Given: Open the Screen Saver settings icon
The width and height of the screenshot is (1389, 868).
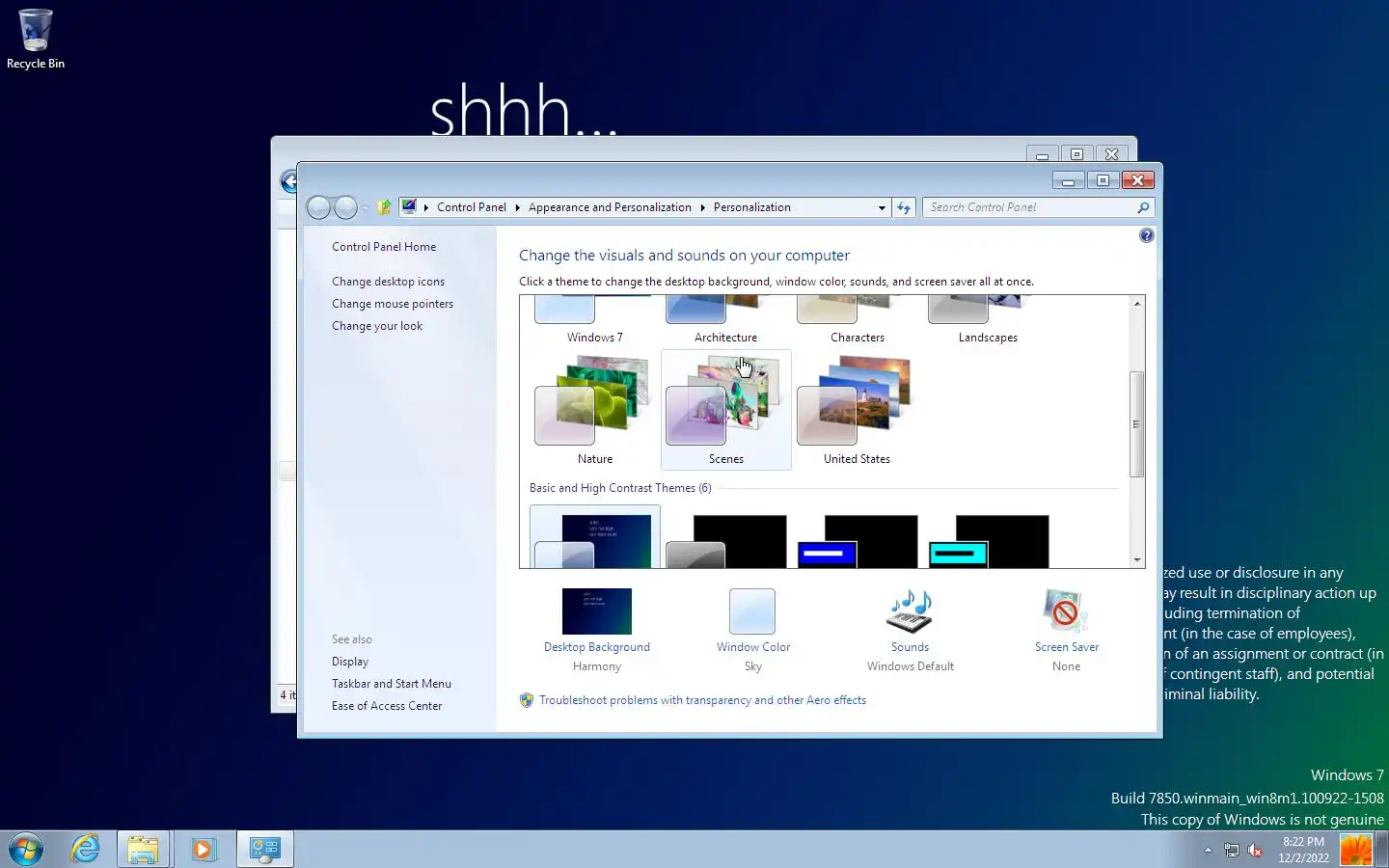Looking at the screenshot, I should [1066, 611].
